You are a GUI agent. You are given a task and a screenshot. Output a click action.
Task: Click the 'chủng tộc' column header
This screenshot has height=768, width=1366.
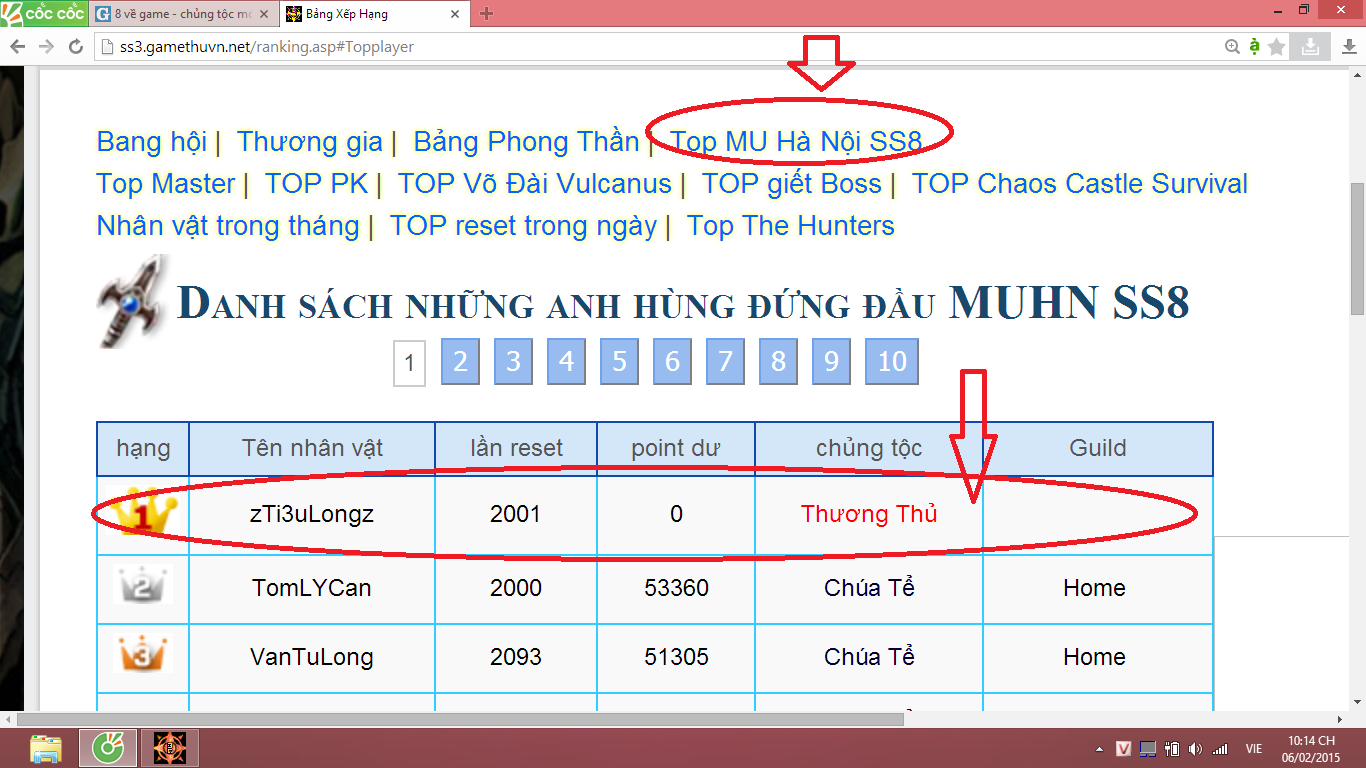[x=869, y=448]
